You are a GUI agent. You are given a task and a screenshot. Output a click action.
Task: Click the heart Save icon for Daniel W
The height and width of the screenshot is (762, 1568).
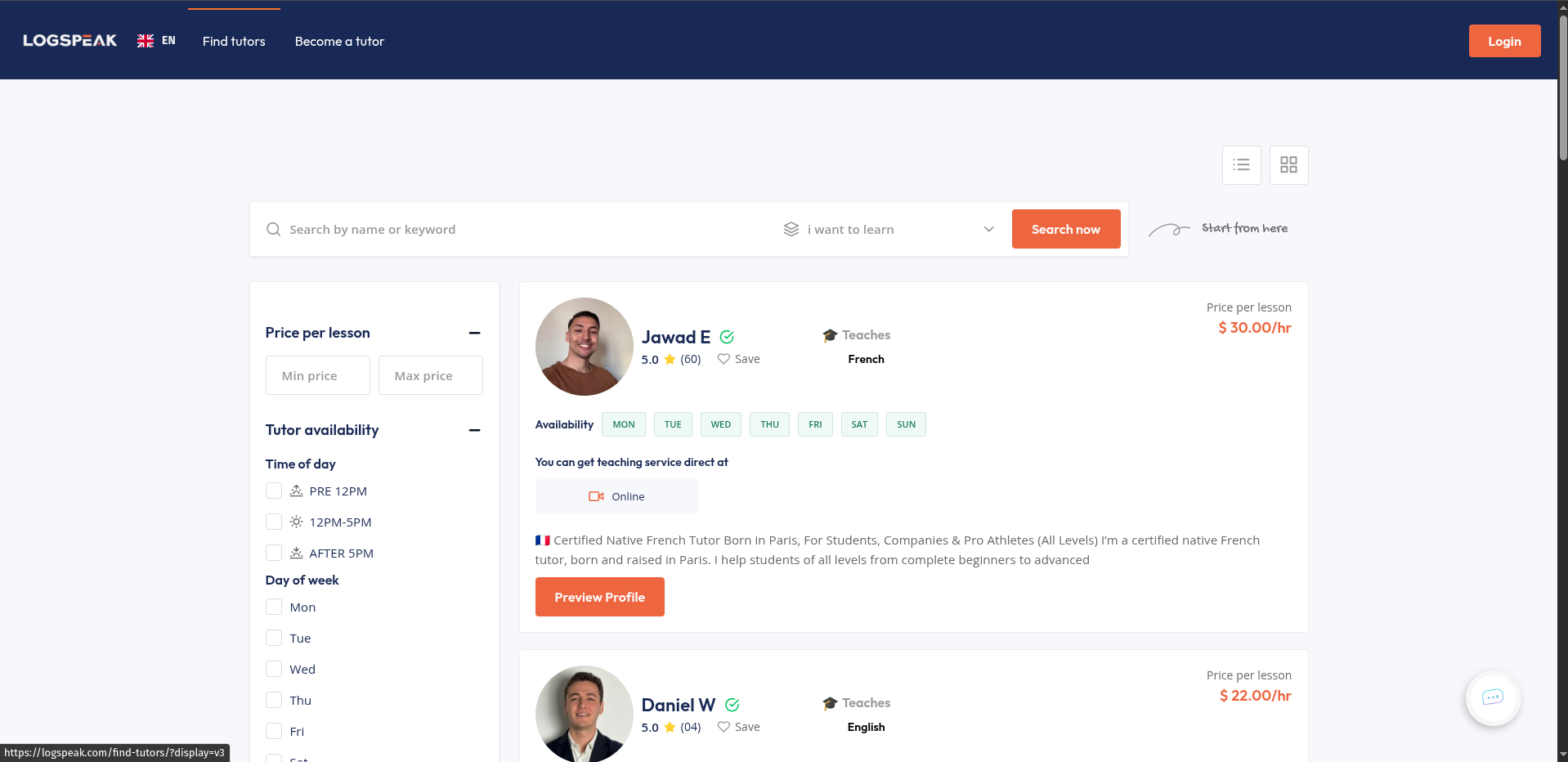pyautogui.click(x=724, y=727)
